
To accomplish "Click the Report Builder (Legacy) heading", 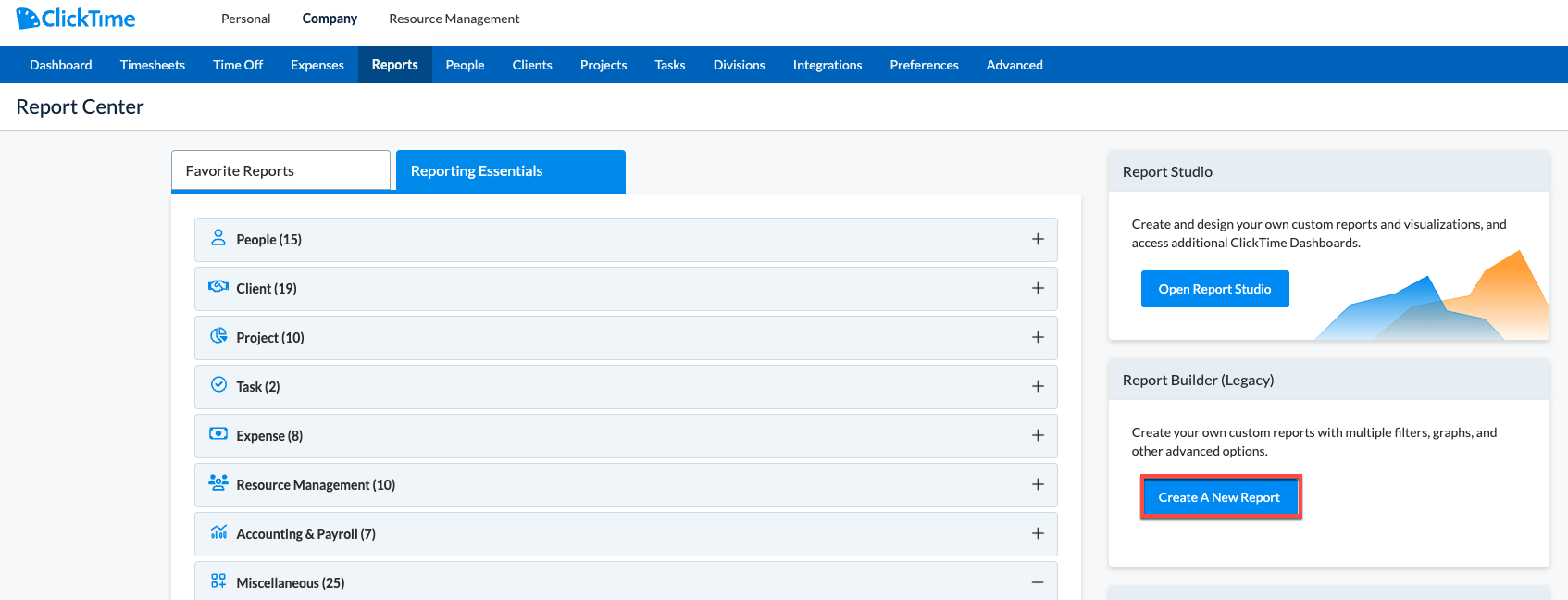I will [x=1198, y=380].
